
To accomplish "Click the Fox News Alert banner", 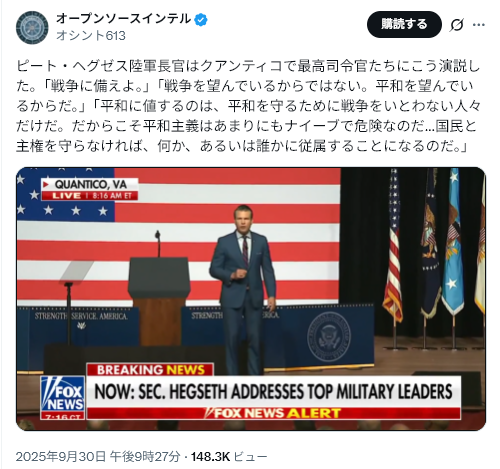I will (x=273, y=413).
